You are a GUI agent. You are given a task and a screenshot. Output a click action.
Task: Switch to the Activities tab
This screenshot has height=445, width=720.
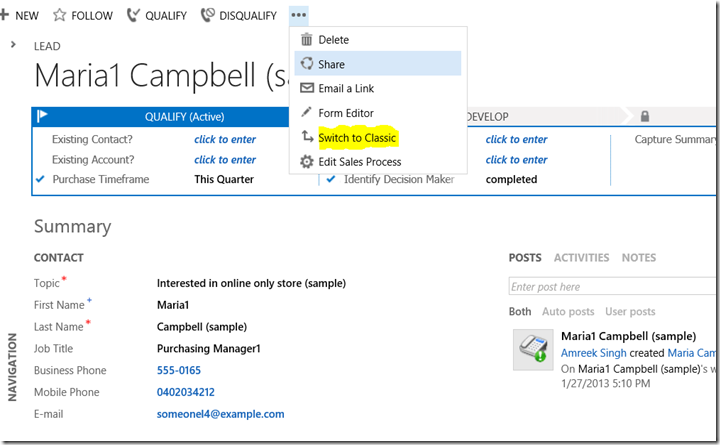click(x=581, y=258)
